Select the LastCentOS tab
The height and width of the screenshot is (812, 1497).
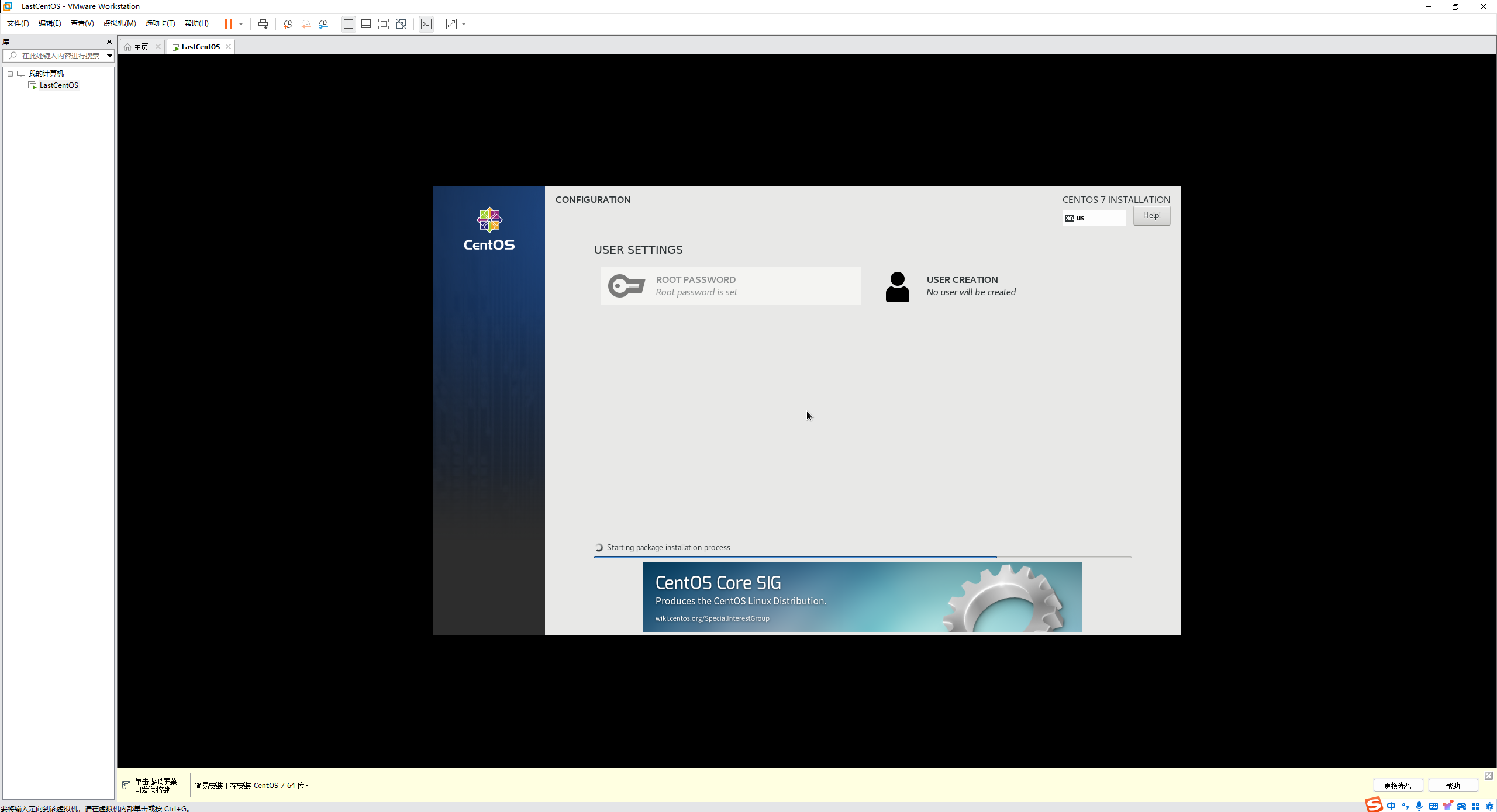tap(201, 47)
